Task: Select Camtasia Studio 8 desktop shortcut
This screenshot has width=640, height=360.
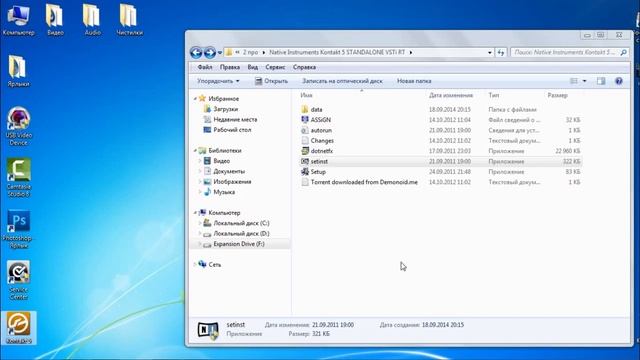Action: (18, 178)
